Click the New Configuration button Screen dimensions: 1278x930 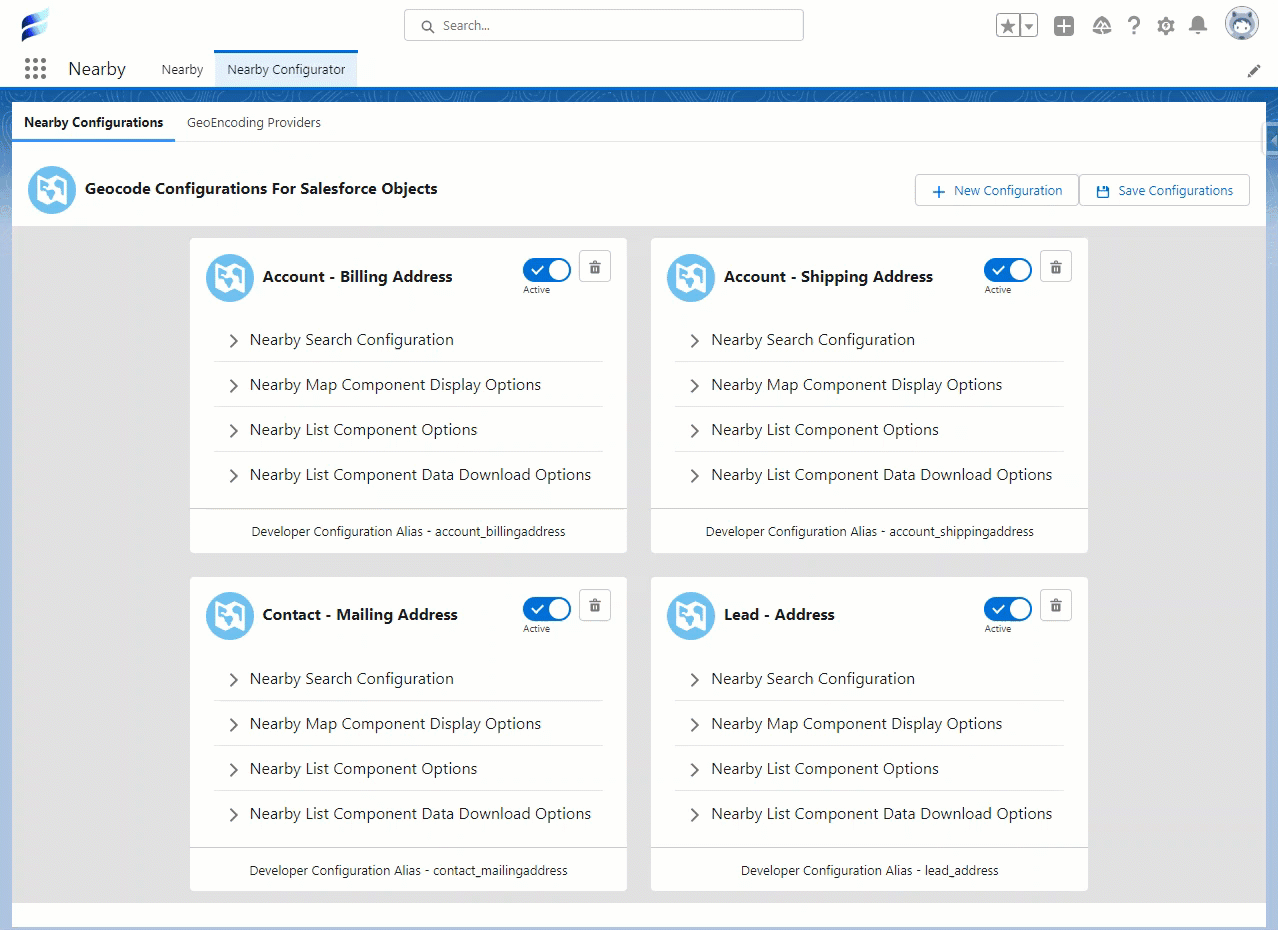(996, 191)
